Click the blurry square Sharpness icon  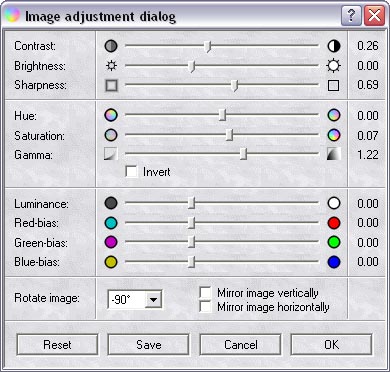[x=111, y=85]
